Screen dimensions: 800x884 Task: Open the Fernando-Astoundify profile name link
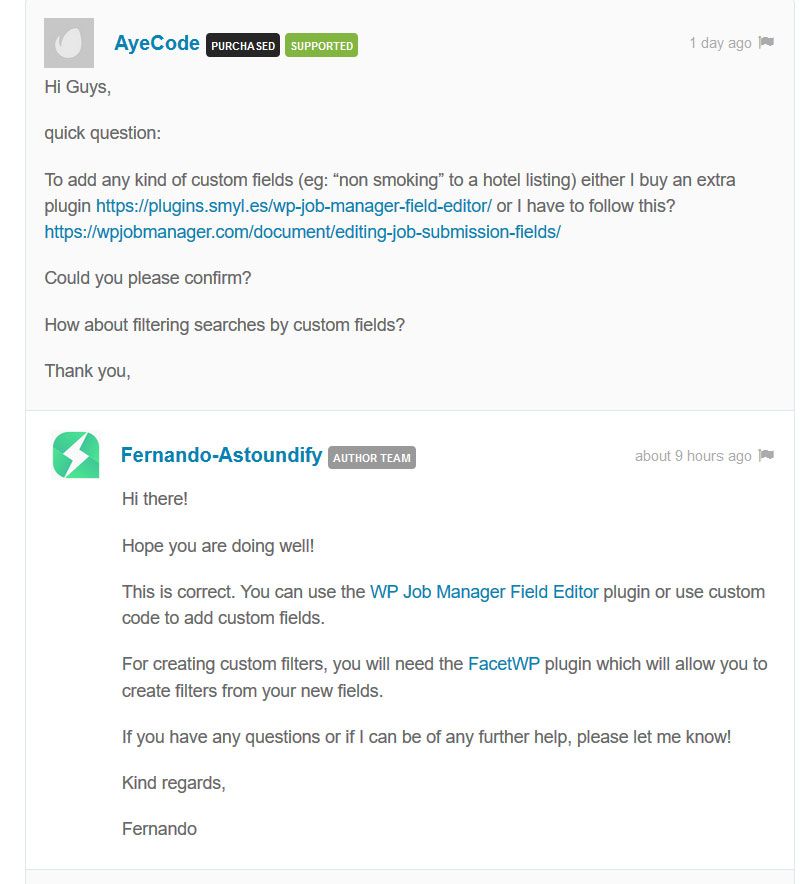pyautogui.click(x=221, y=455)
